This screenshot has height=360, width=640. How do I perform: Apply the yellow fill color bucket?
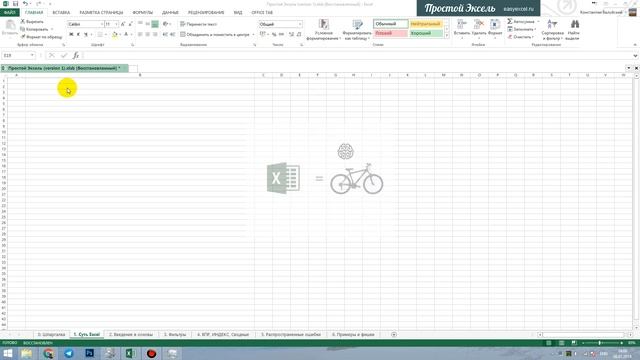(x=114, y=35)
